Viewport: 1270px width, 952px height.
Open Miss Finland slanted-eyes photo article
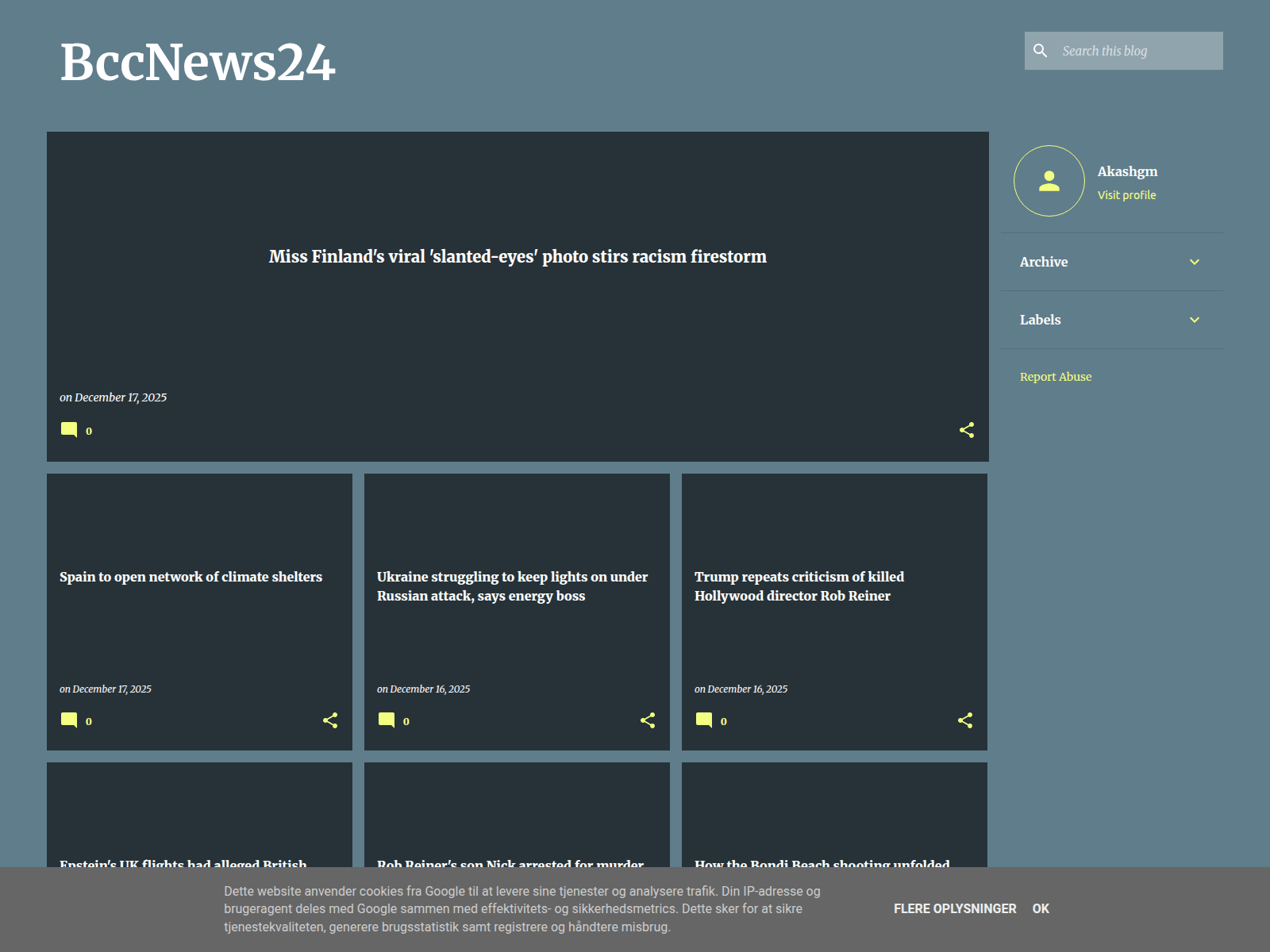[x=518, y=256]
